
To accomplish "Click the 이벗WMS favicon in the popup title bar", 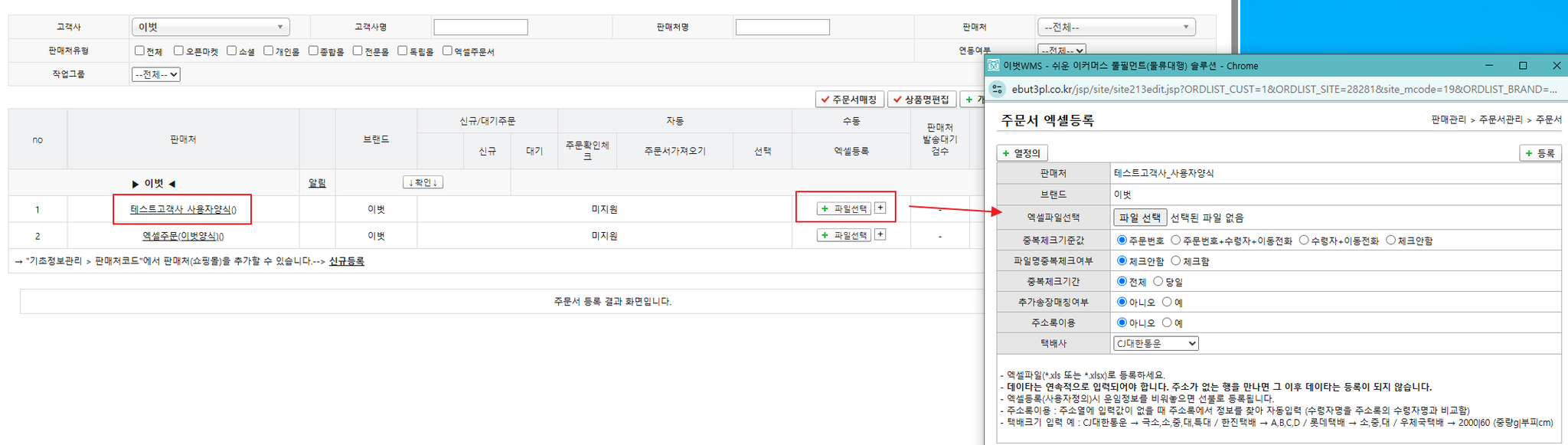I will [993, 66].
